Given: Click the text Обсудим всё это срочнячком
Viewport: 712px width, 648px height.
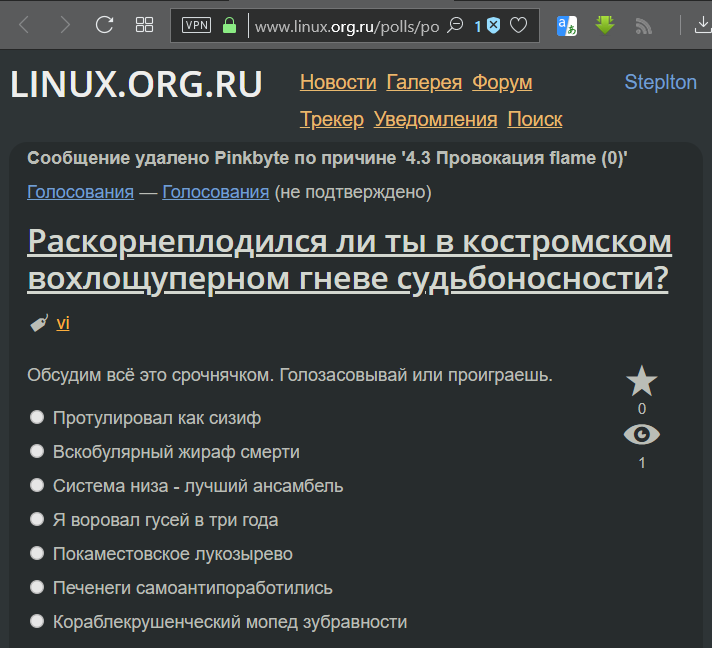Looking at the screenshot, I should (x=150, y=376).
